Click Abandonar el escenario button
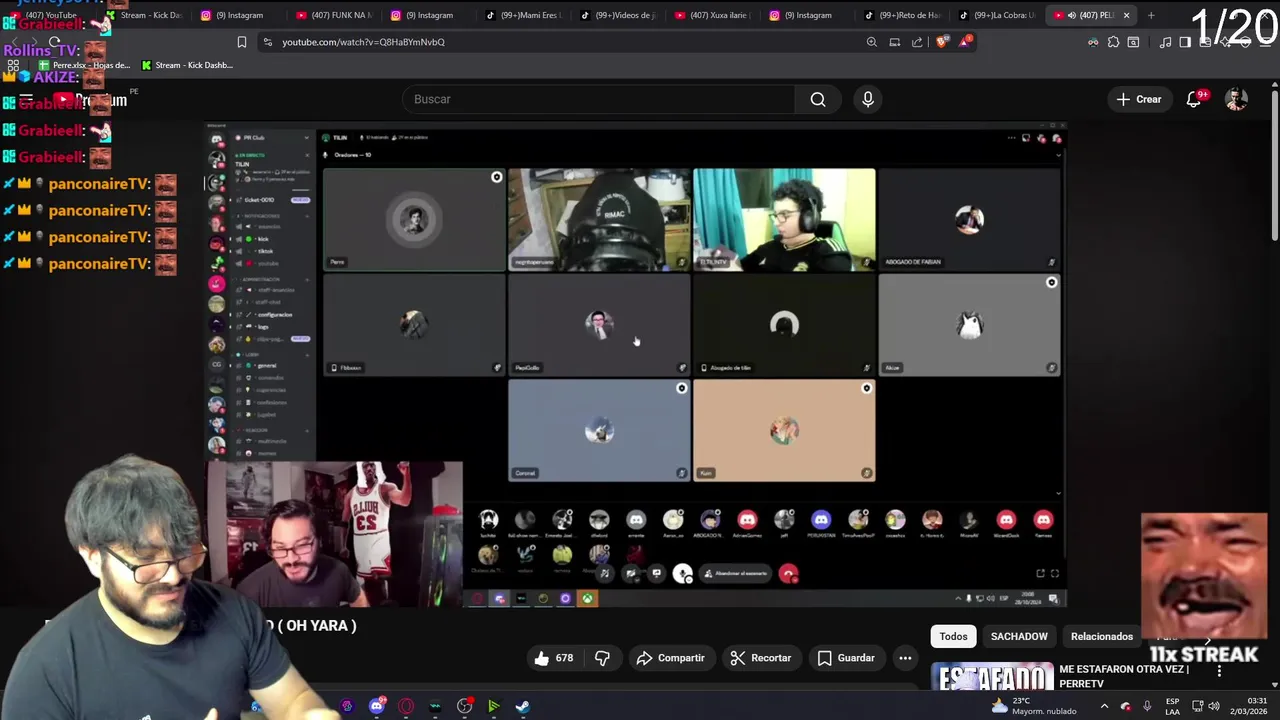 pyautogui.click(x=735, y=574)
